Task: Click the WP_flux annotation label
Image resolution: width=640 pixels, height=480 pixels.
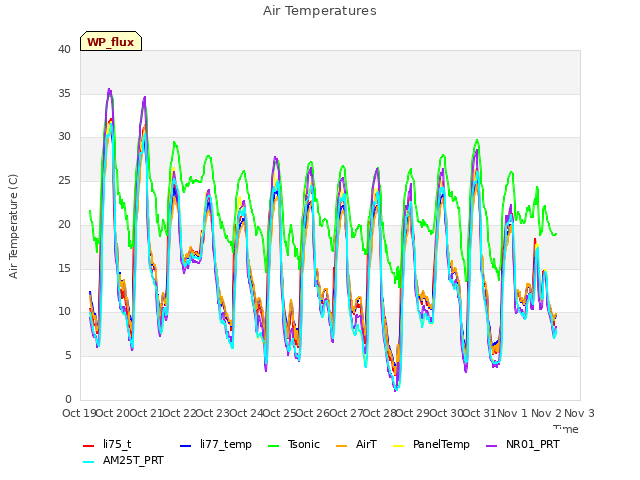Action: [x=111, y=41]
